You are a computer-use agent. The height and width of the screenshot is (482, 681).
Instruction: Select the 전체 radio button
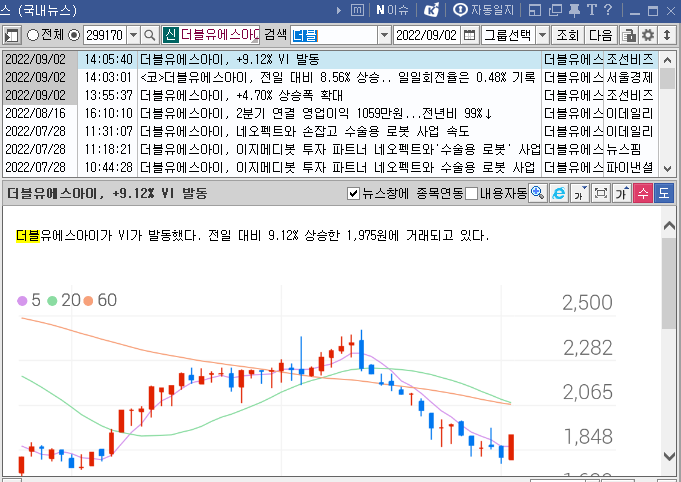pyautogui.click(x=33, y=35)
